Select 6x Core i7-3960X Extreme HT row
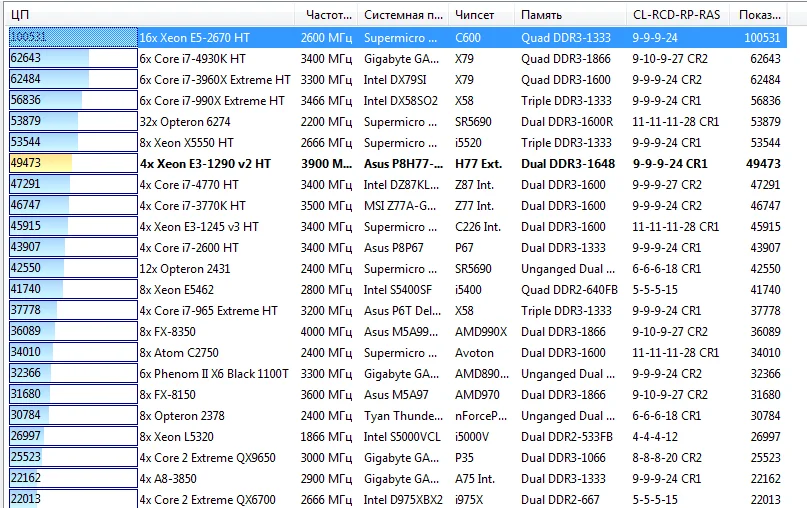Image resolution: width=807 pixels, height=508 pixels. coord(398,80)
